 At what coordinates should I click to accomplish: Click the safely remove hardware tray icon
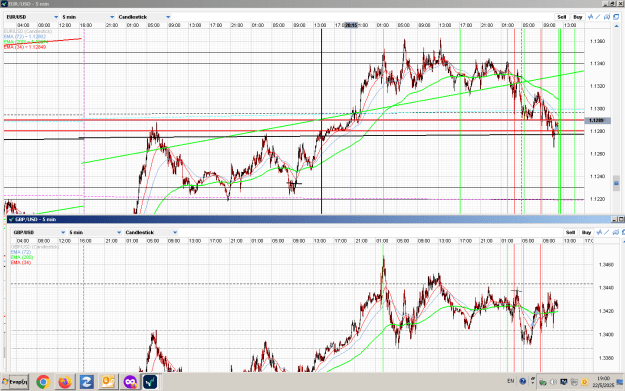[542, 382]
